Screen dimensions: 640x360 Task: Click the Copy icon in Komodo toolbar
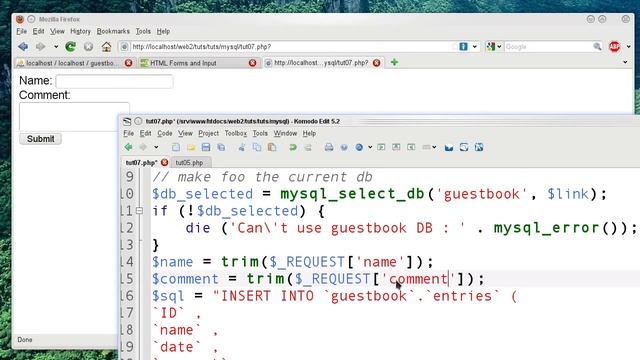coord(257,147)
